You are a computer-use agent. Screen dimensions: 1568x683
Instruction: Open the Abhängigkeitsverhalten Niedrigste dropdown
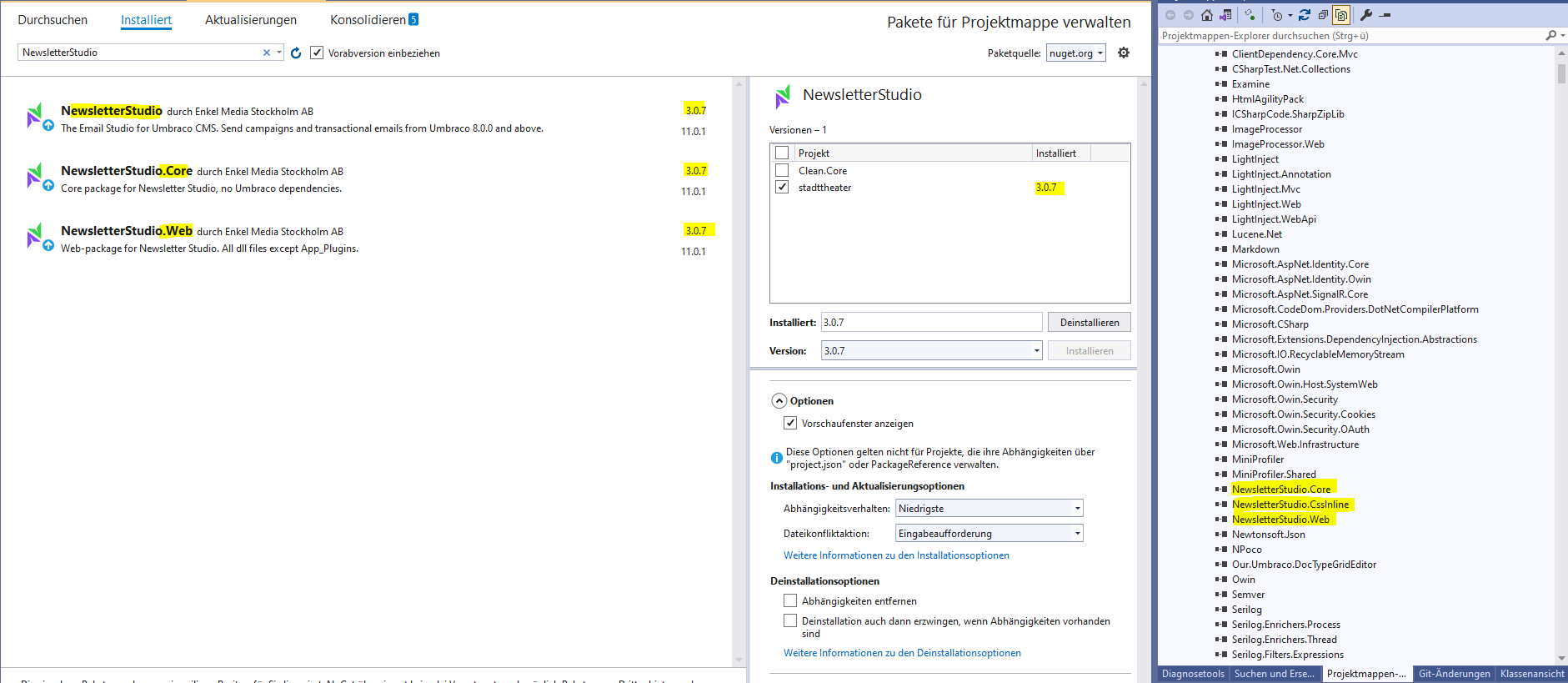989,508
